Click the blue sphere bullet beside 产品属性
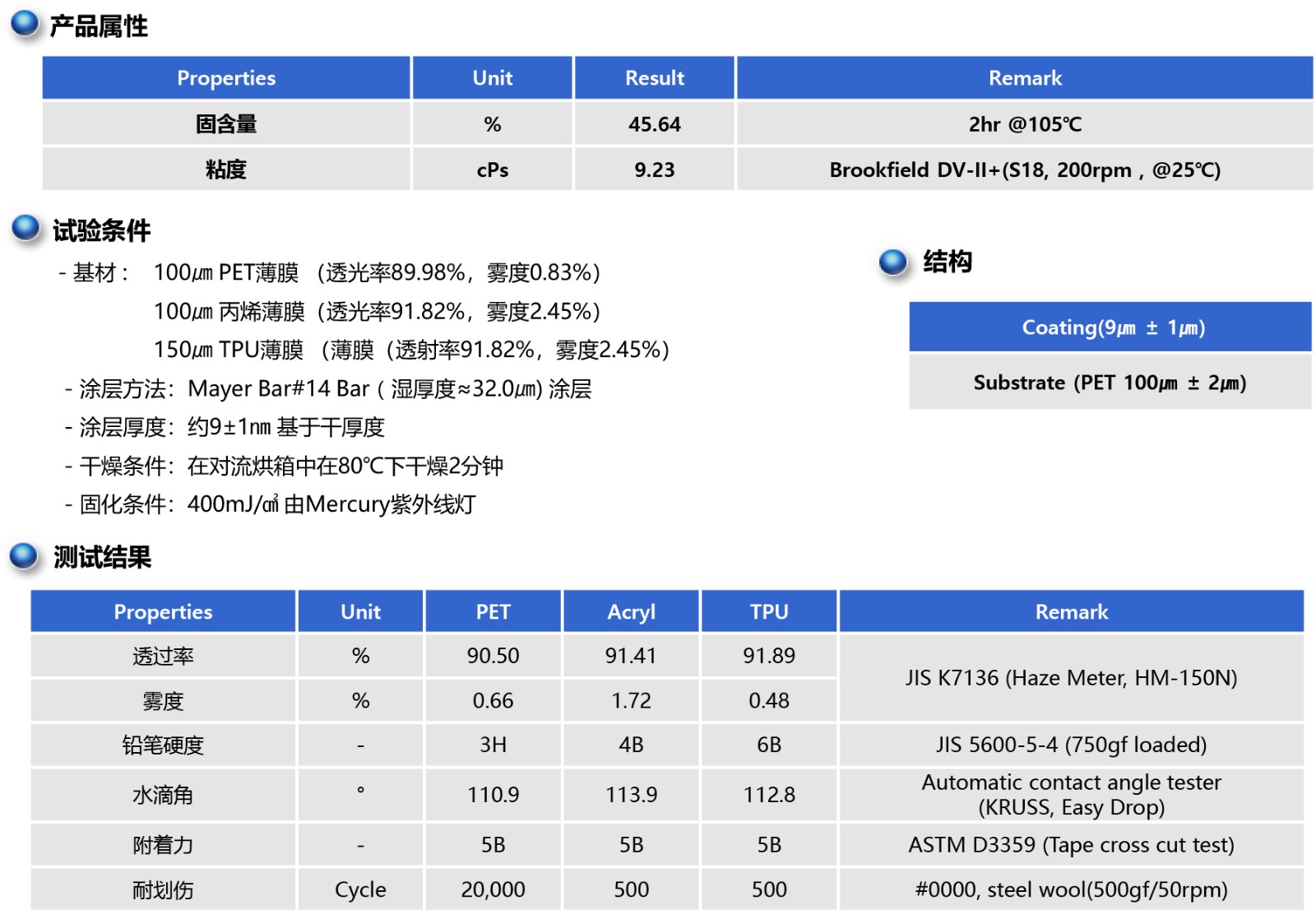1316x924 pixels. [25, 24]
